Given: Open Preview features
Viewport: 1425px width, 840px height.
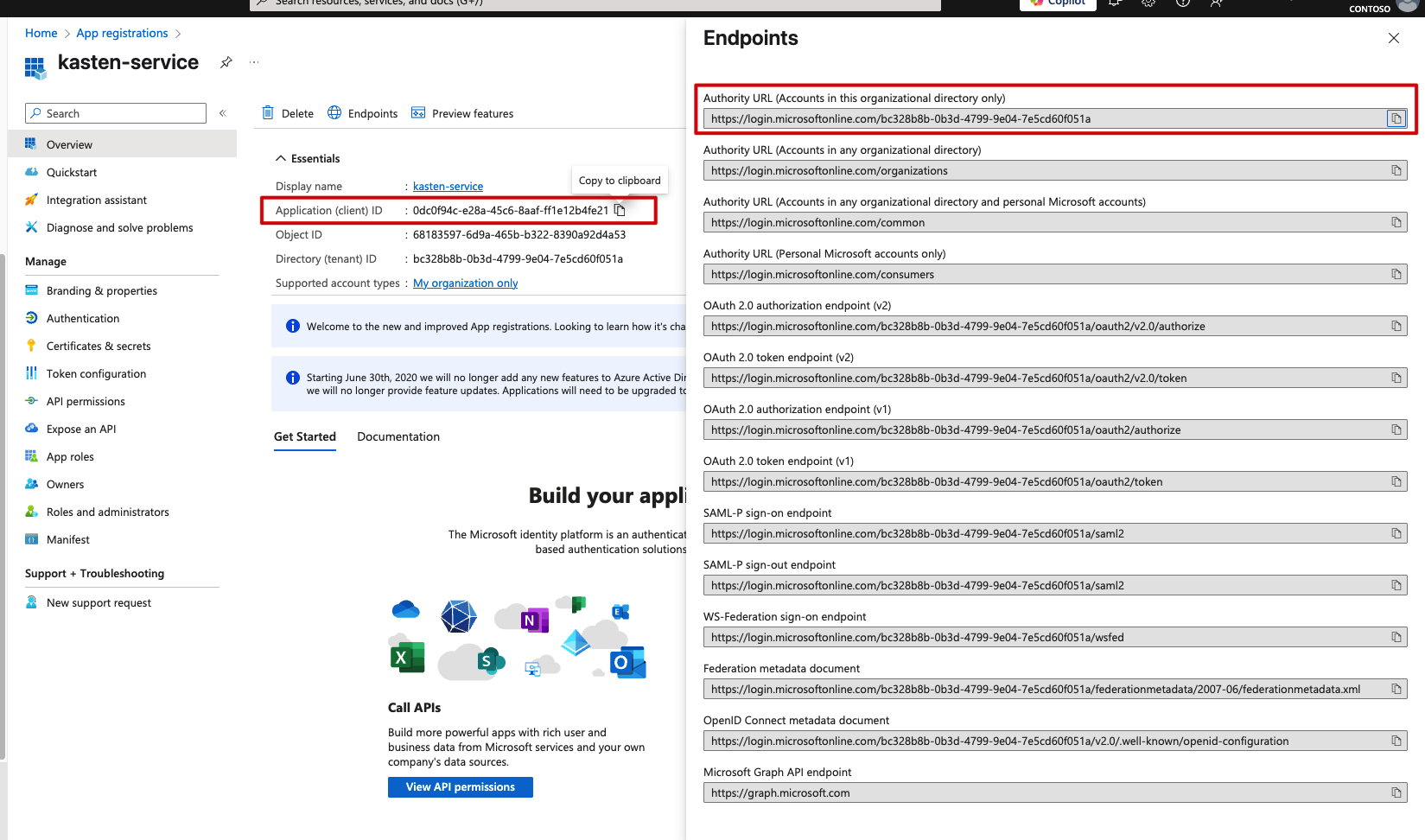Looking at the screenshot, I should point(462,113).
